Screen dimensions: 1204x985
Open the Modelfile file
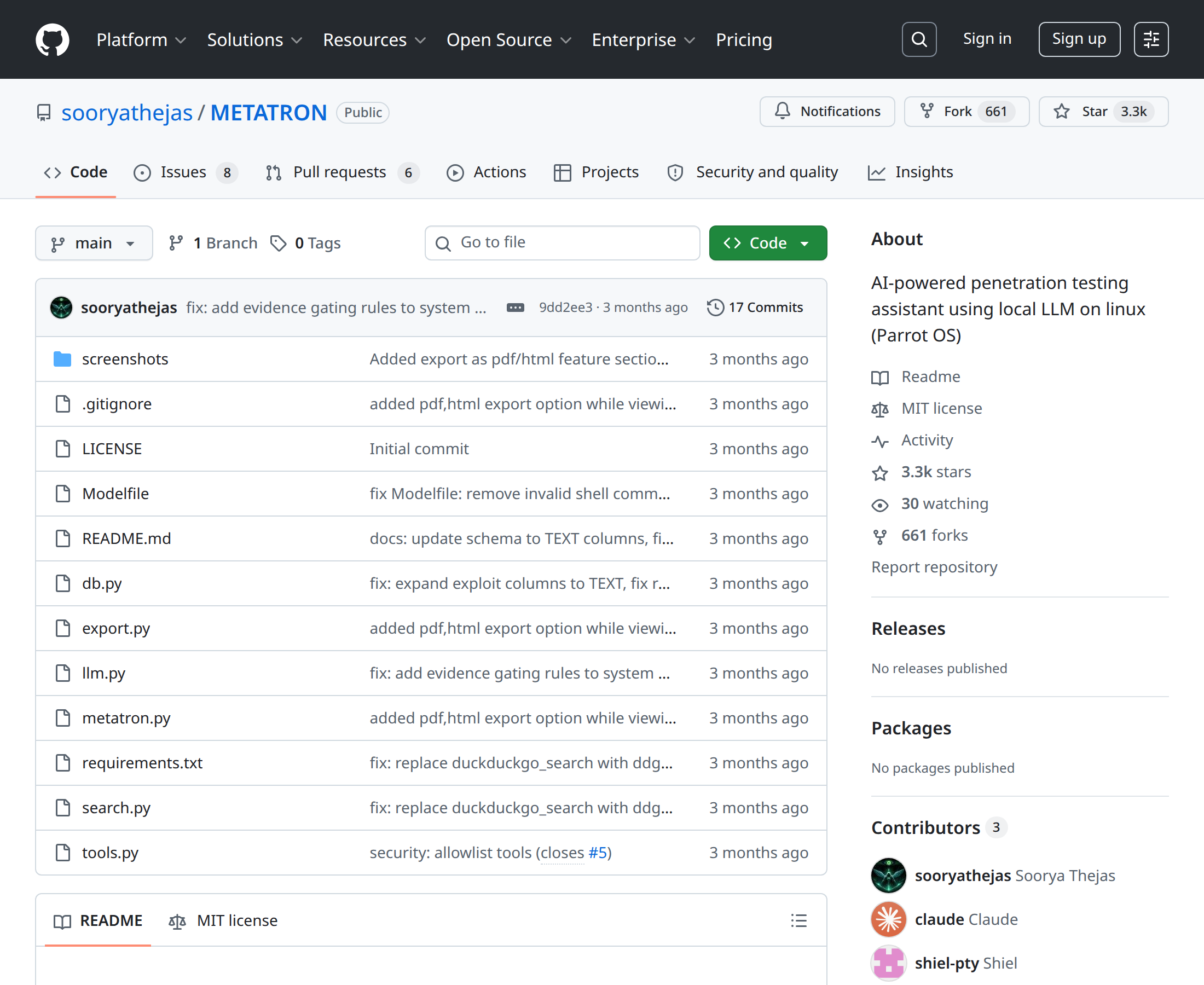[x=115, y=494]
